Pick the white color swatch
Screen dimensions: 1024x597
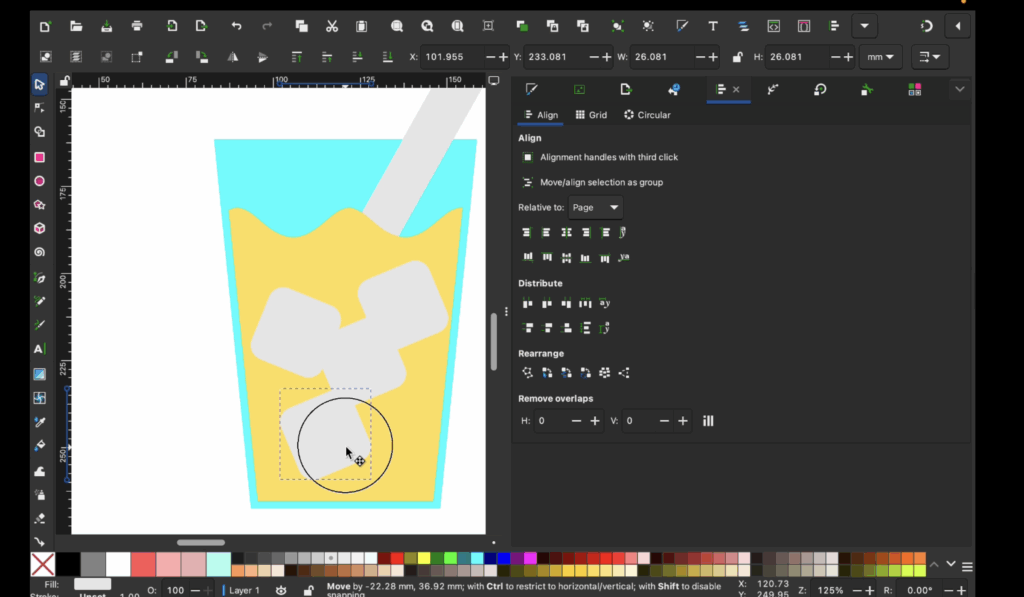click(118, 564)
